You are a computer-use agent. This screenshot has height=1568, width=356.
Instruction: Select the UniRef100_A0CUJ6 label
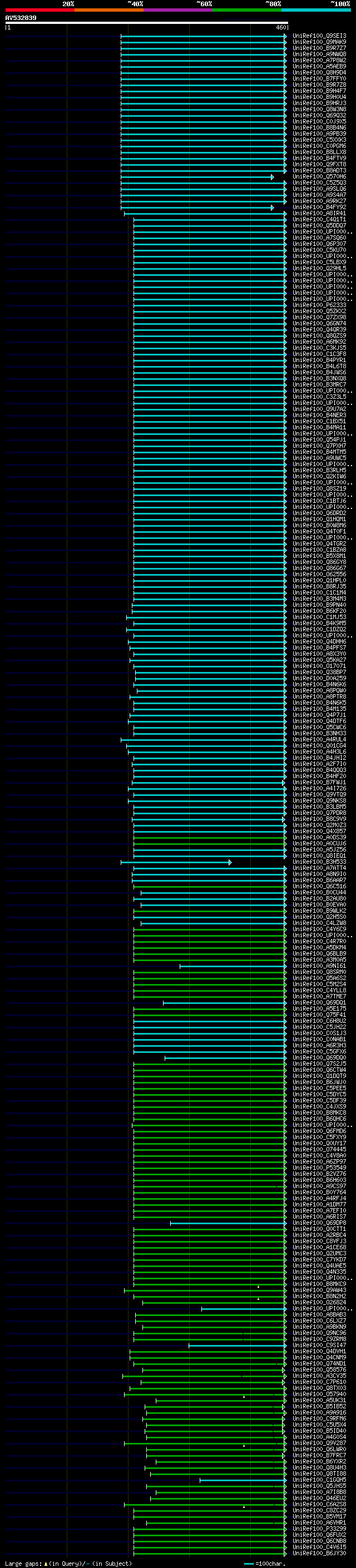coord(319,844)
